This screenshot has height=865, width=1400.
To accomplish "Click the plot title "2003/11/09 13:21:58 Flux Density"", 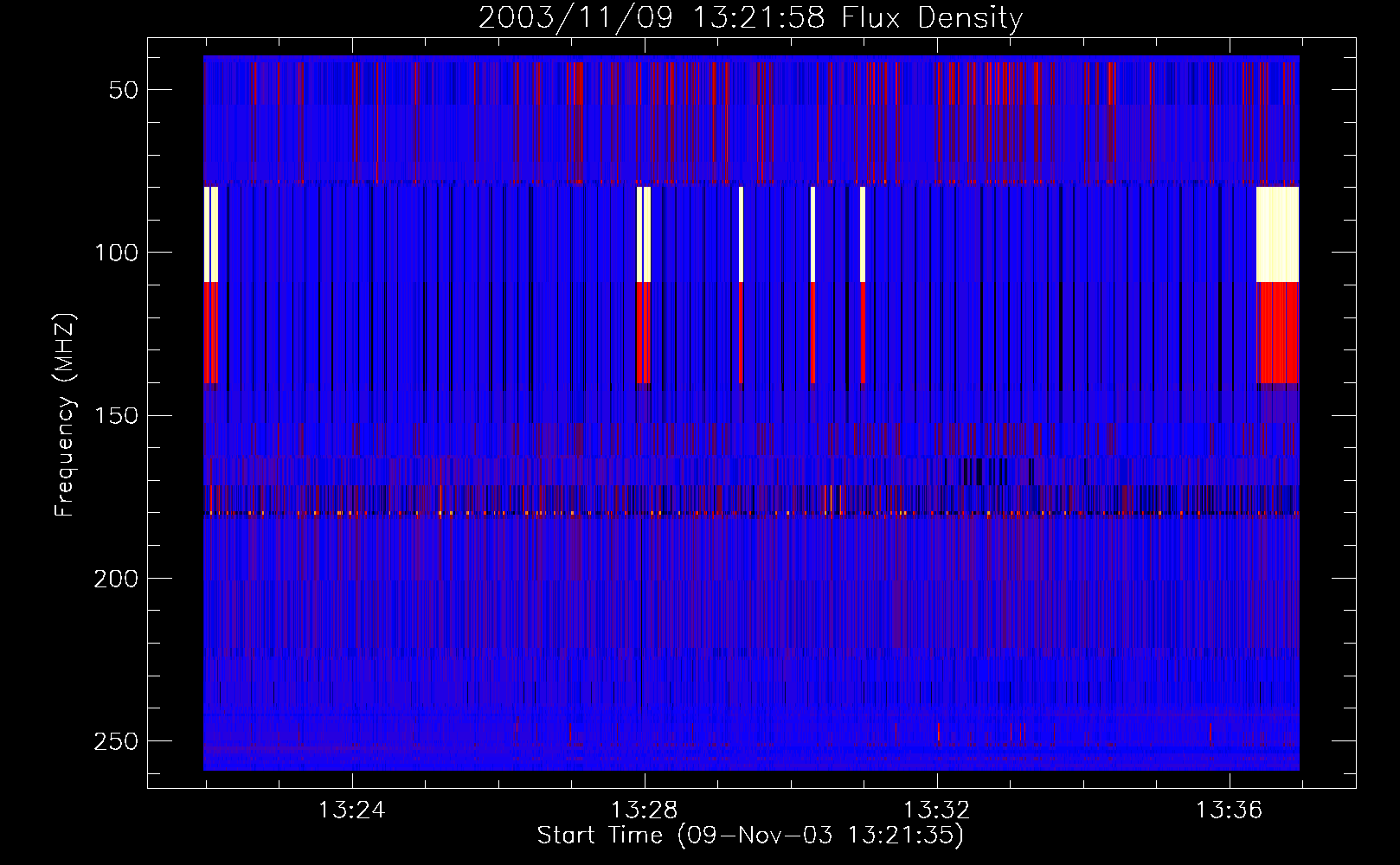I will (750, 17).
